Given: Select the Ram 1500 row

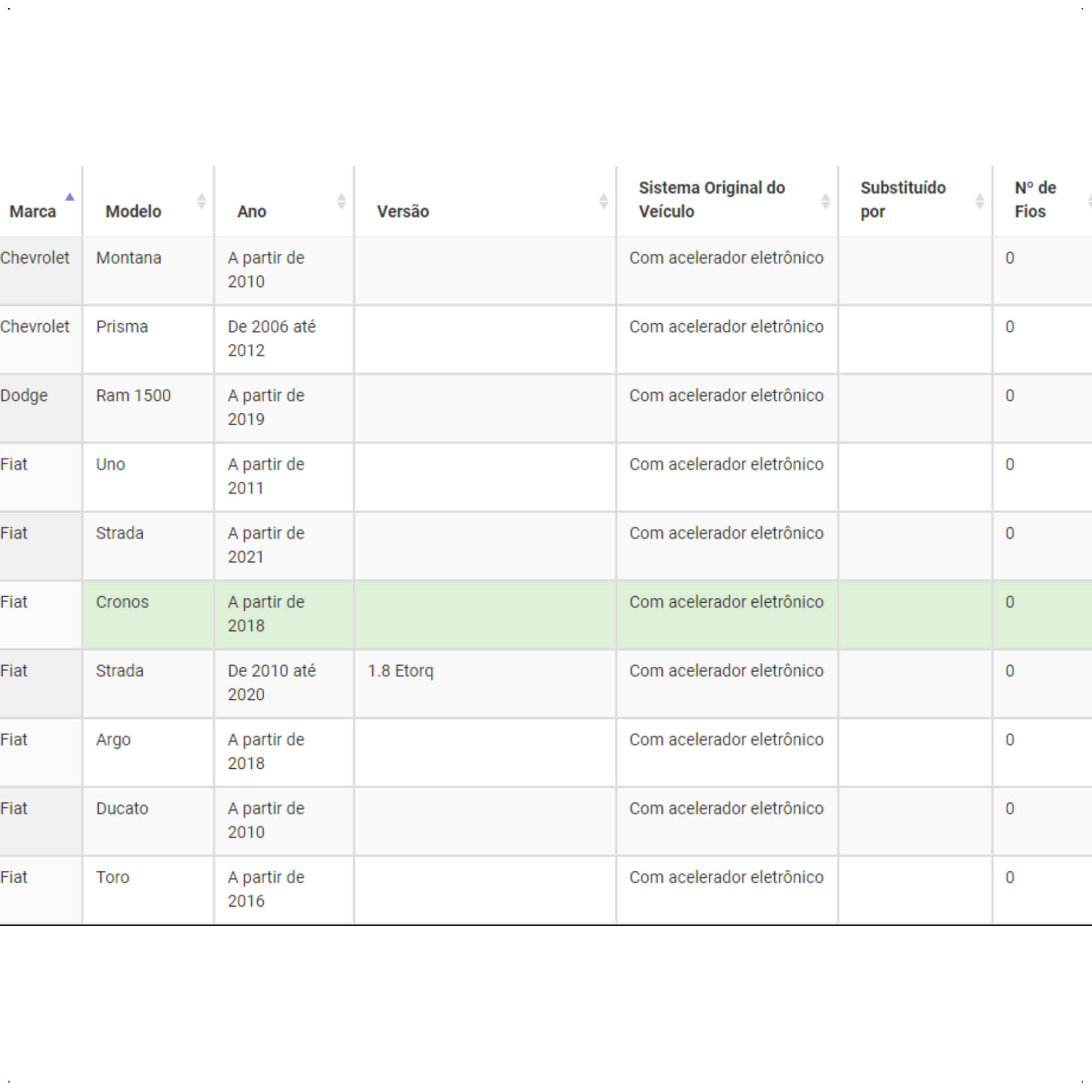Looking at the screenshot, I should pos(546,408).
